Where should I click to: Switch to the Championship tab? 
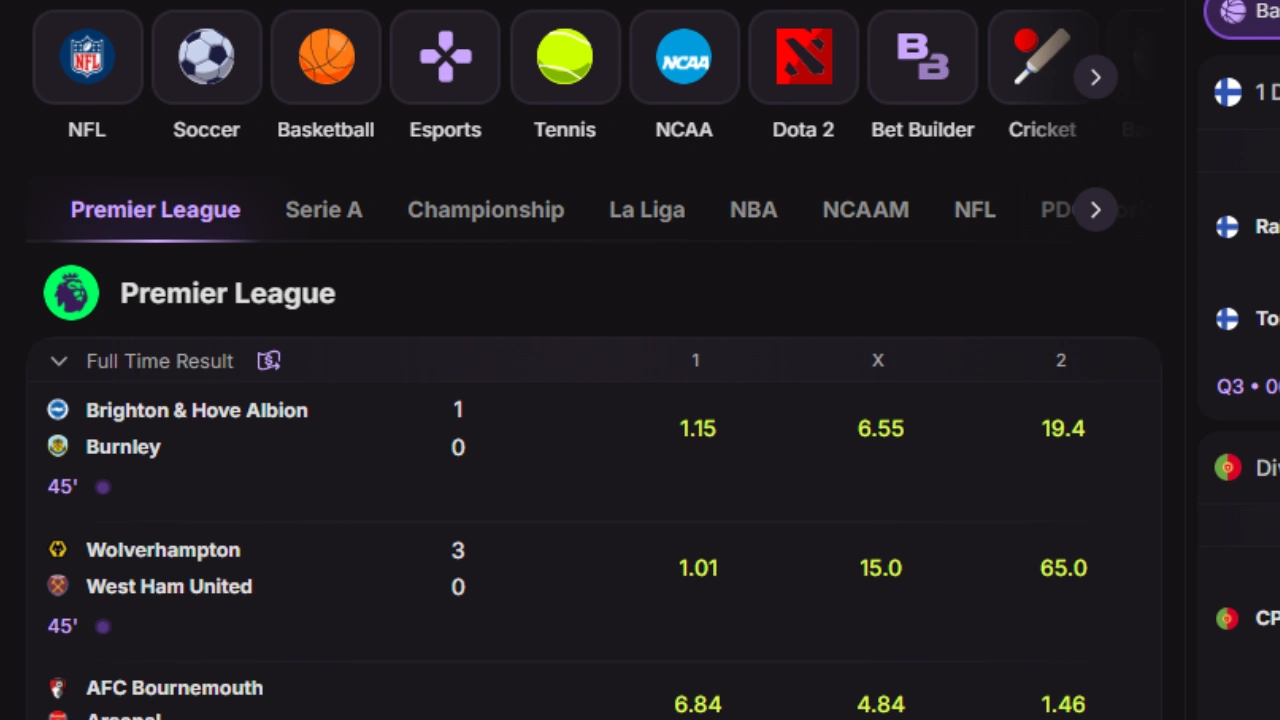click(x=486, y=210)
